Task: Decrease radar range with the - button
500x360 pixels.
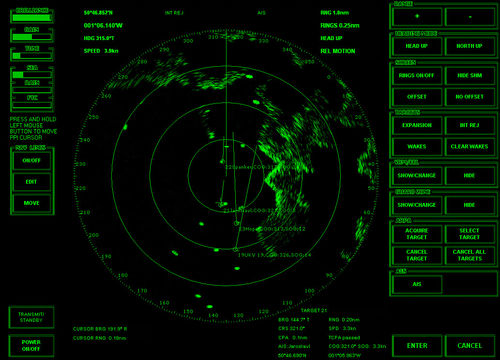Action: point(470,16)
